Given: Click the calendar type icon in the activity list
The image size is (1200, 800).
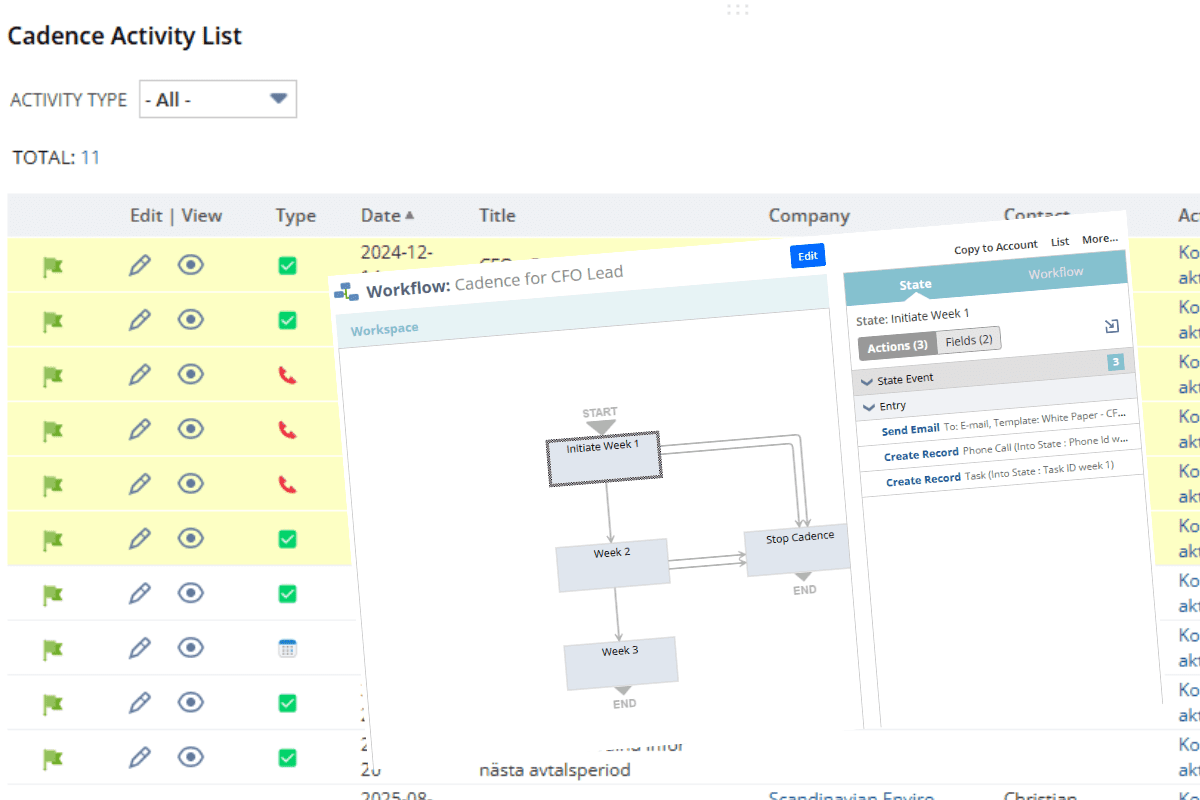Looking at the screenshot, I should point(289,647).
